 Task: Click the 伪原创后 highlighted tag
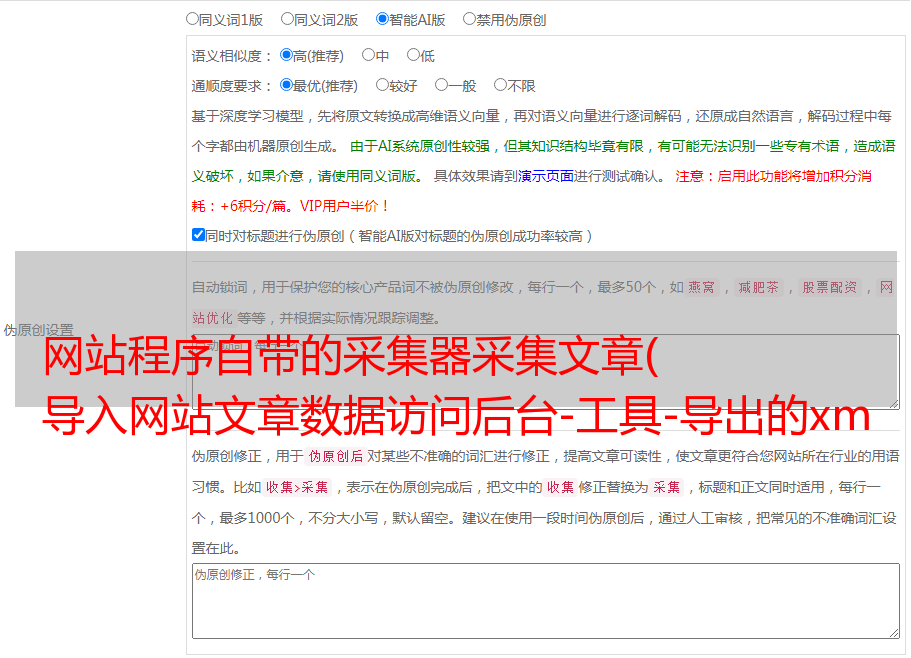pyautogui.click(x=336, y=456)
